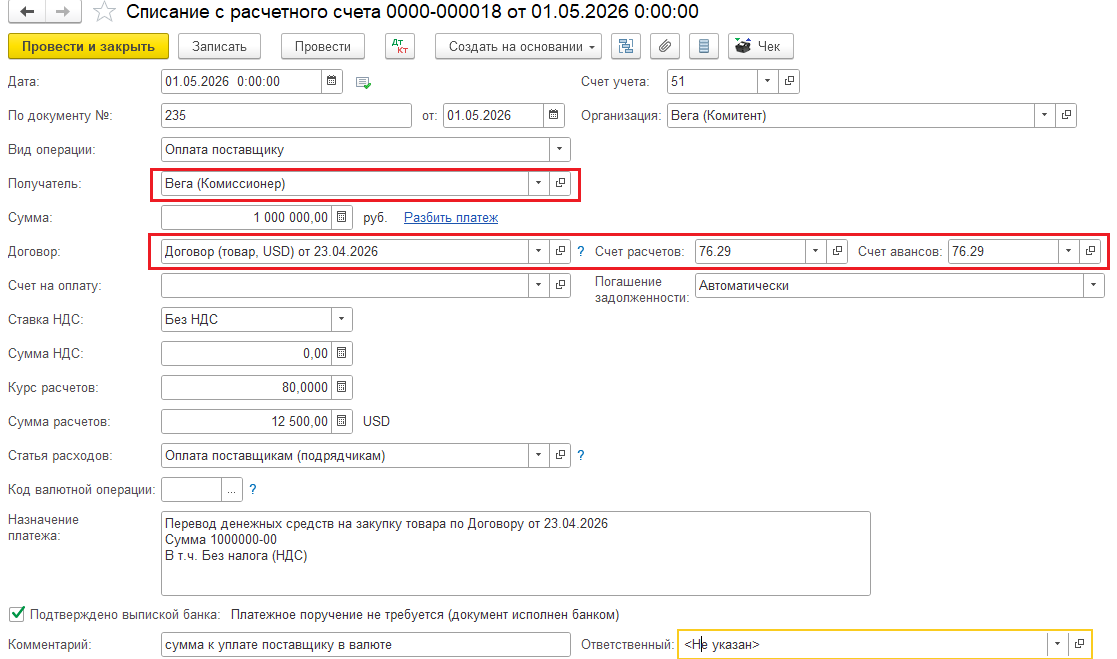Expand the Ответственный dropdown
The width and height of the screenshot is (1117, 659).
pyautogui.click(x=1057, y=644)
